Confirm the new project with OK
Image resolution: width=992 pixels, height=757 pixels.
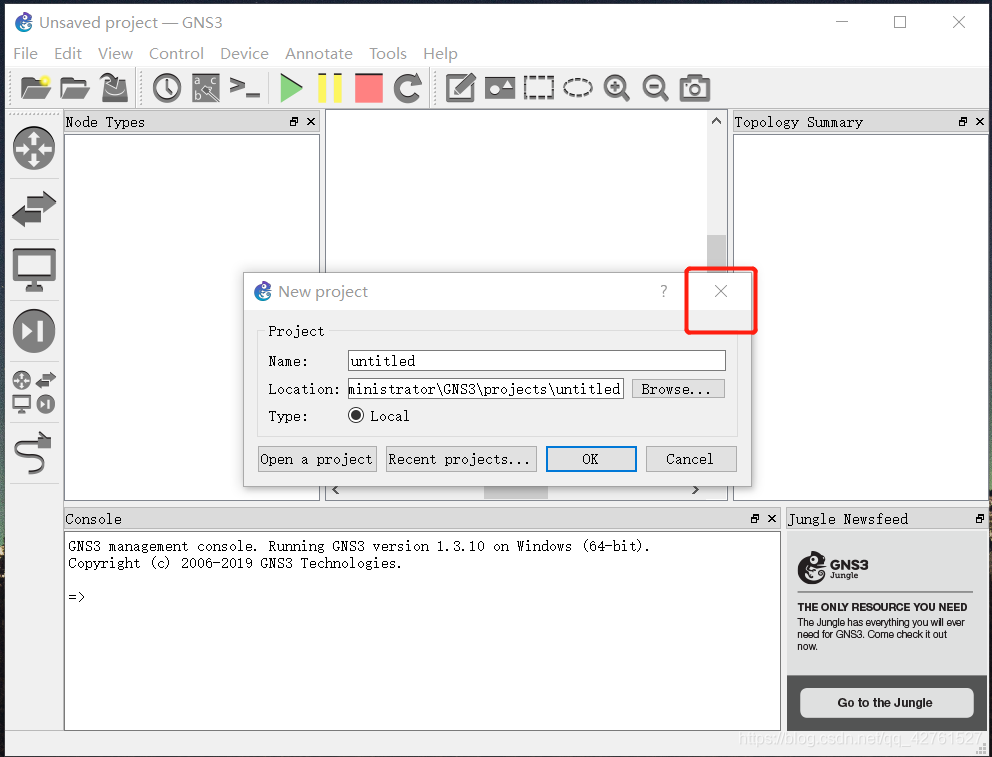point(591,459)
